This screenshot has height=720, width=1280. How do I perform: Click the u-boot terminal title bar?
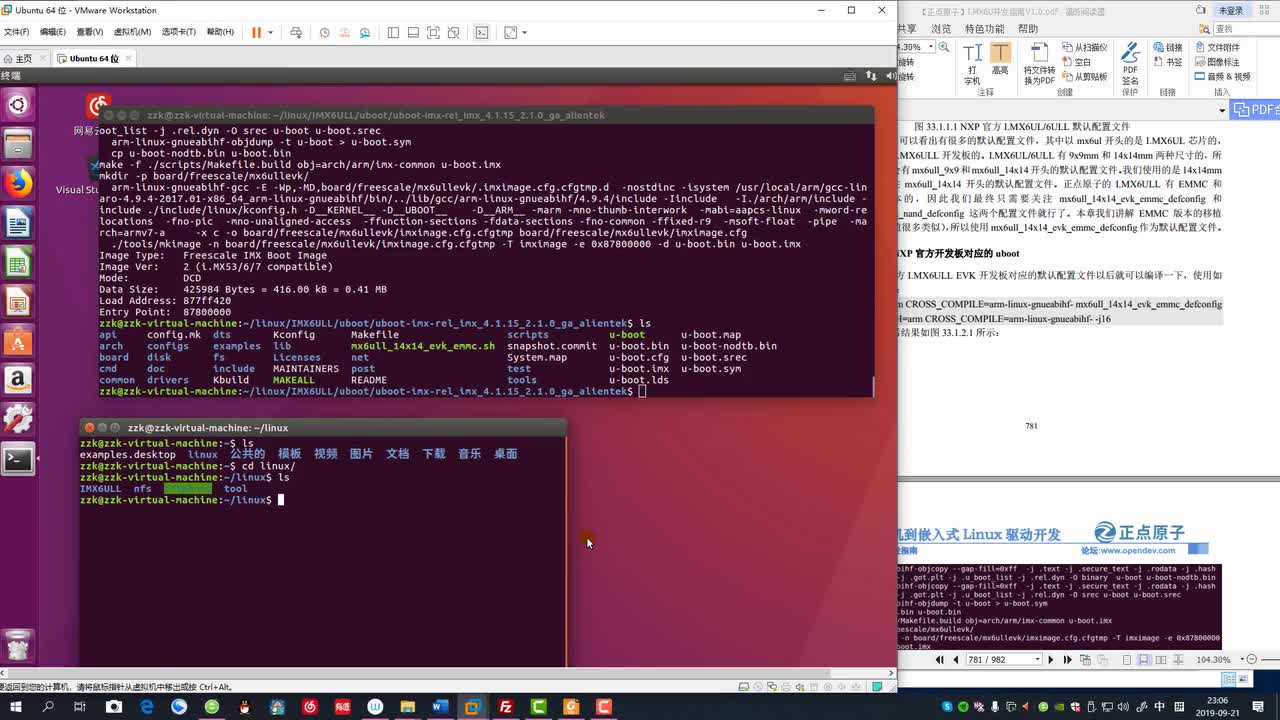click(485, 115)
